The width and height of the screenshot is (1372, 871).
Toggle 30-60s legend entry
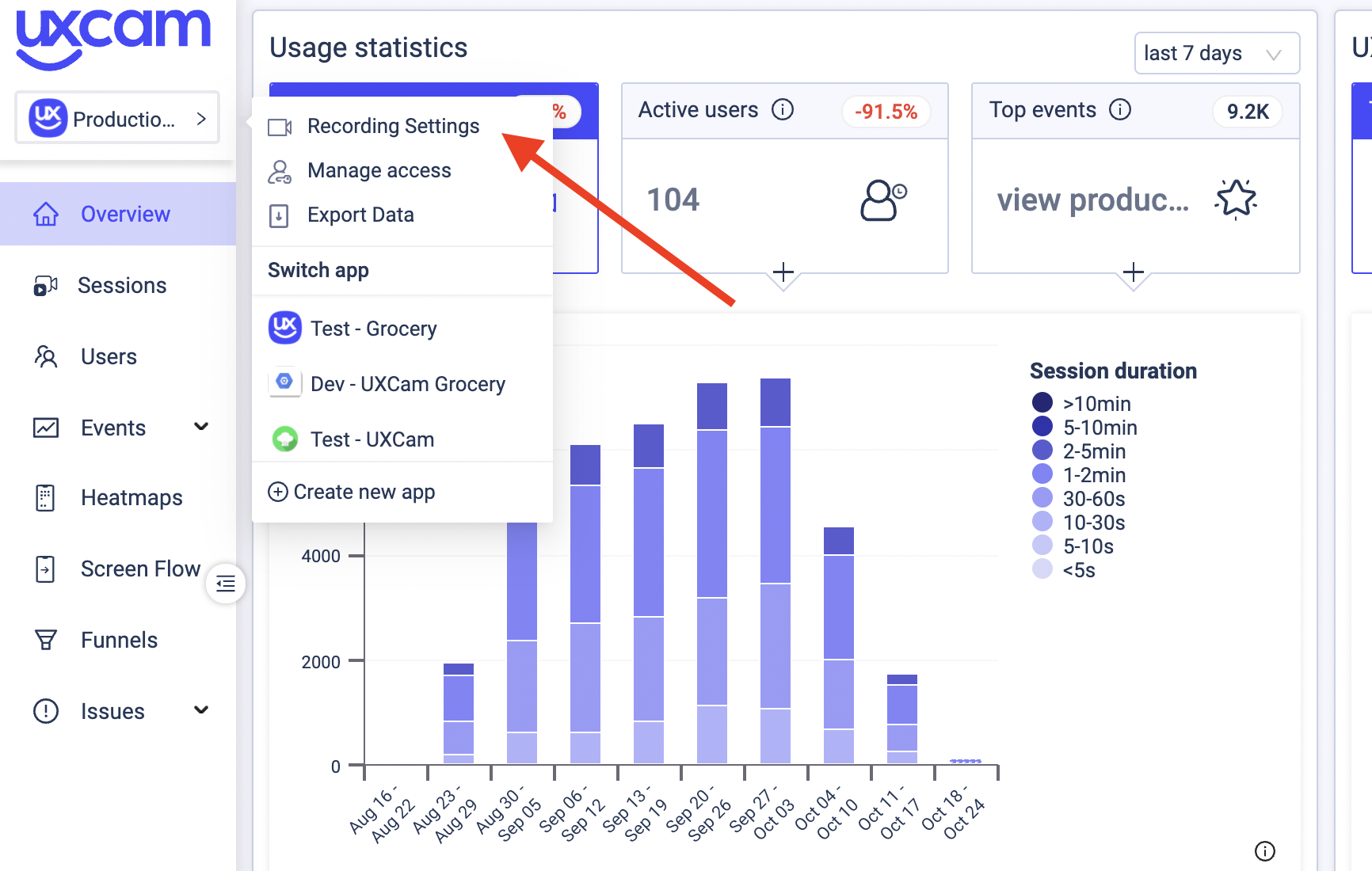click(1079, 498)
